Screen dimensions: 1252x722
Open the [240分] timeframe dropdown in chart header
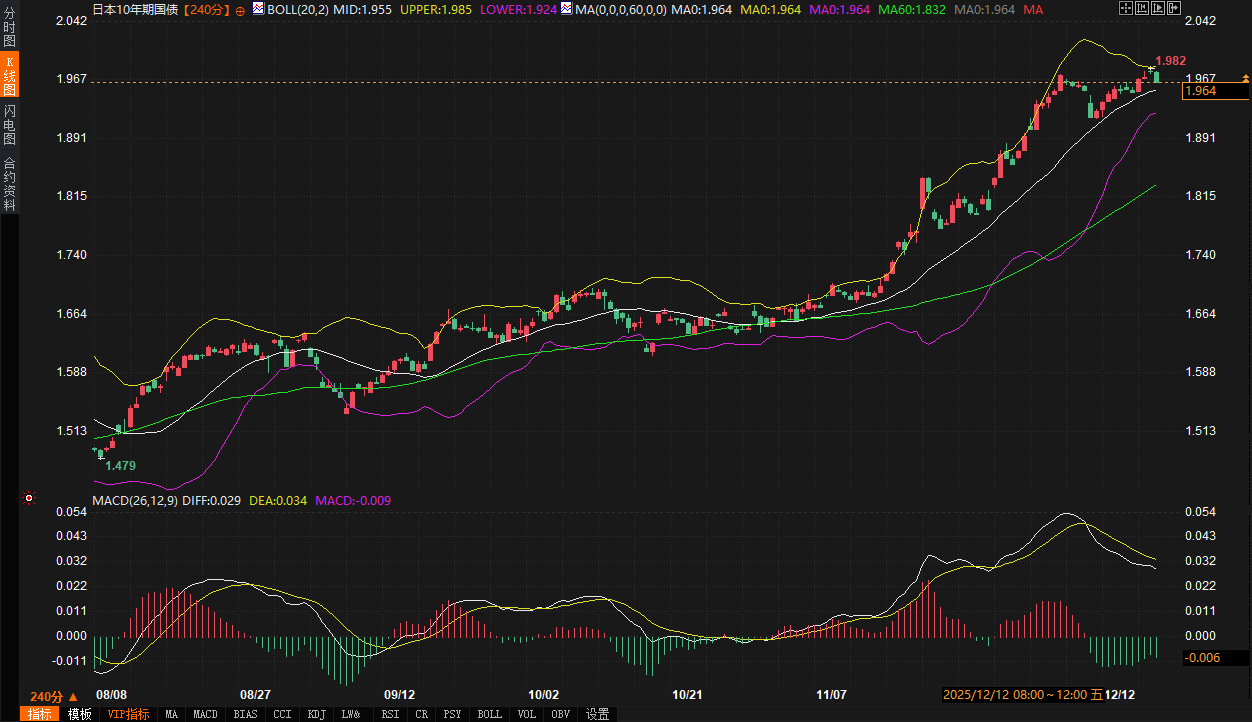[x=208, y=9]
